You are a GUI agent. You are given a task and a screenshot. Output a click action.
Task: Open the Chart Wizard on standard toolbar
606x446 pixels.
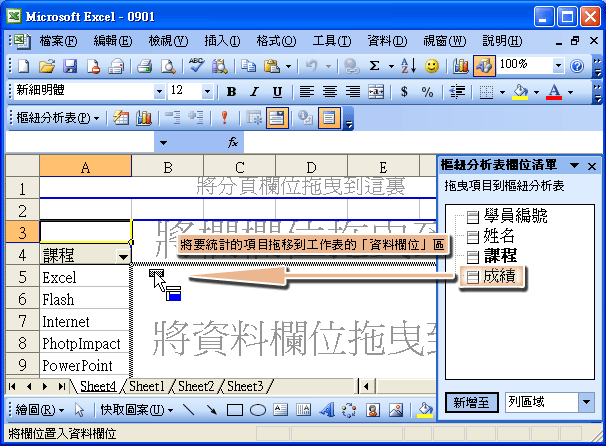(x=460, y=66)
